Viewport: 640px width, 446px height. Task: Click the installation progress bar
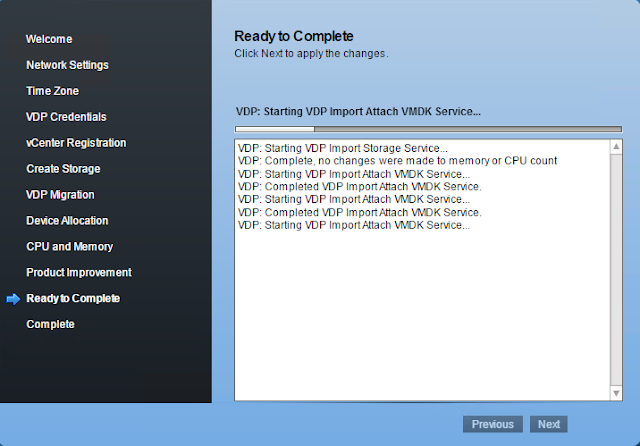pos(429,129)
